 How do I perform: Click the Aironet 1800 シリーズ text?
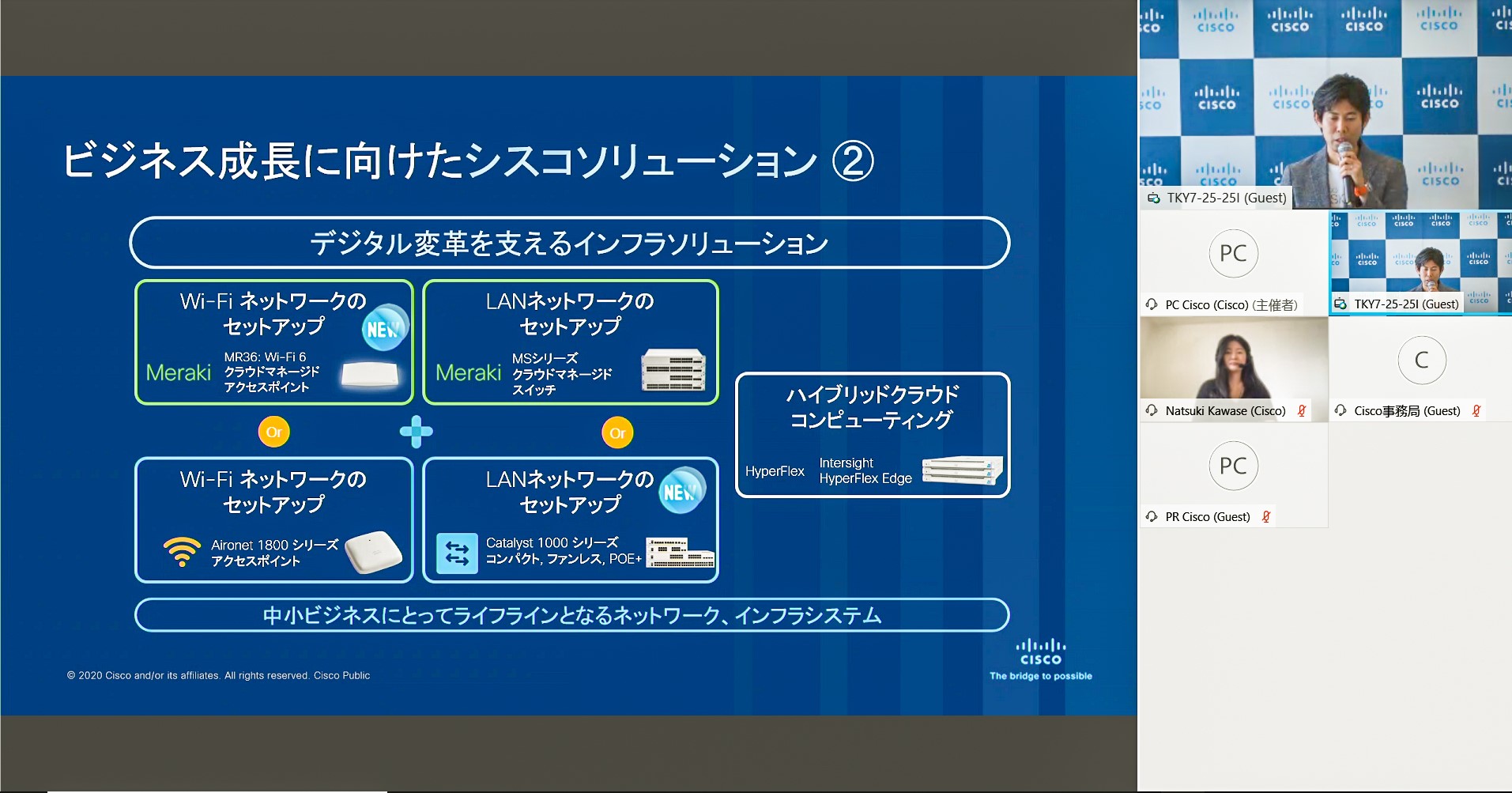(x=274, y=545)
